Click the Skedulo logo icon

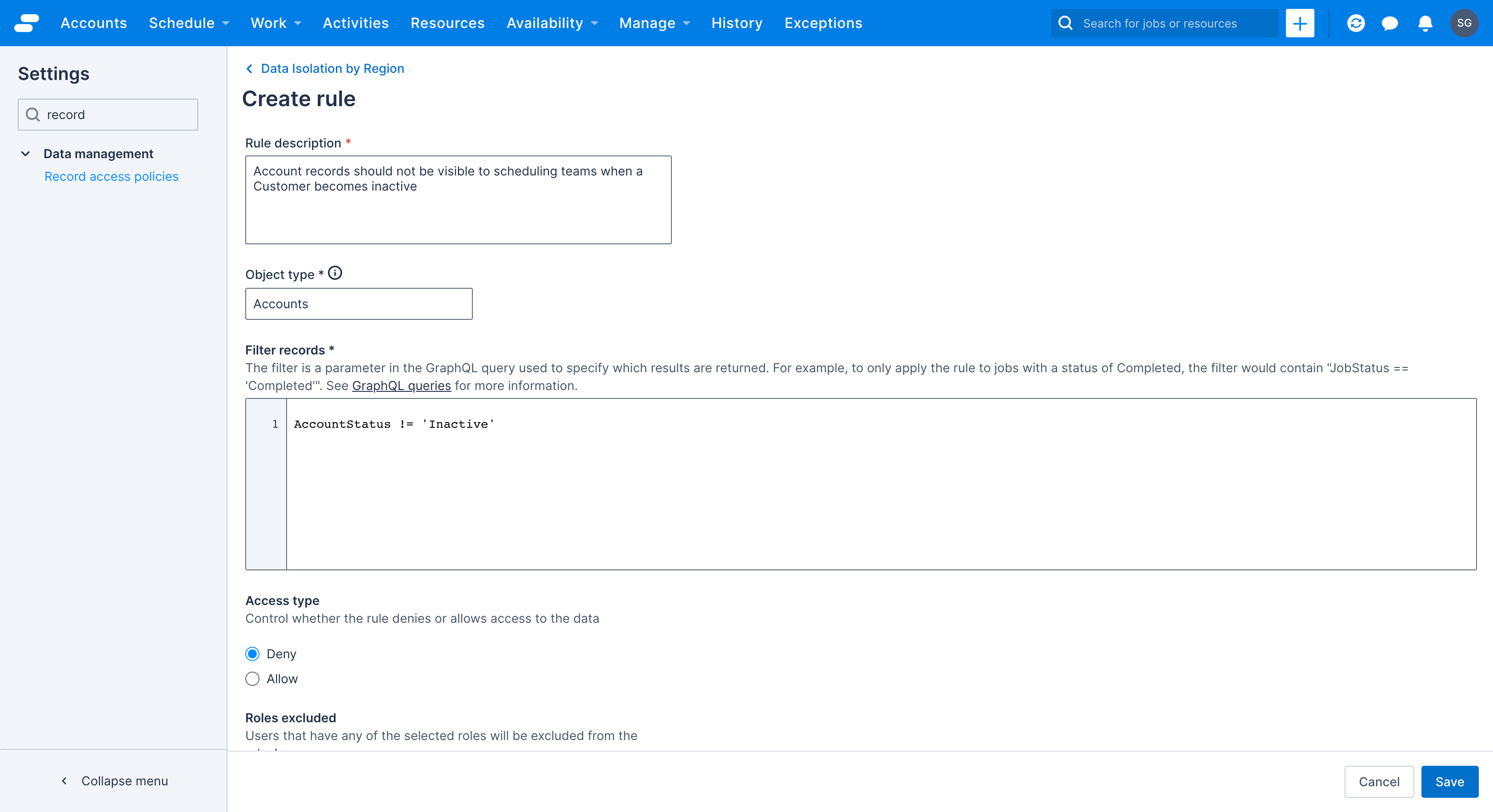tap(27, 23)
